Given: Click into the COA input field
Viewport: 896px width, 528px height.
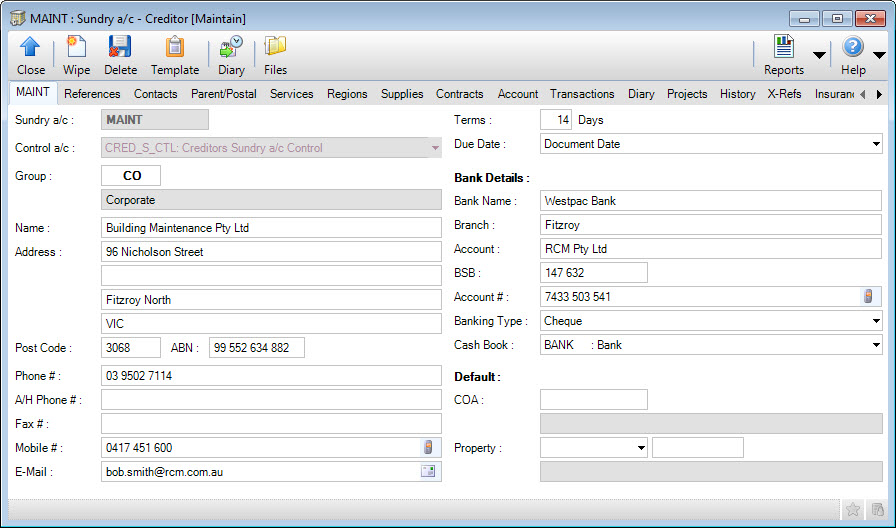Looking at the screenshot, I should pyautogui.click(x=593, y=400).
